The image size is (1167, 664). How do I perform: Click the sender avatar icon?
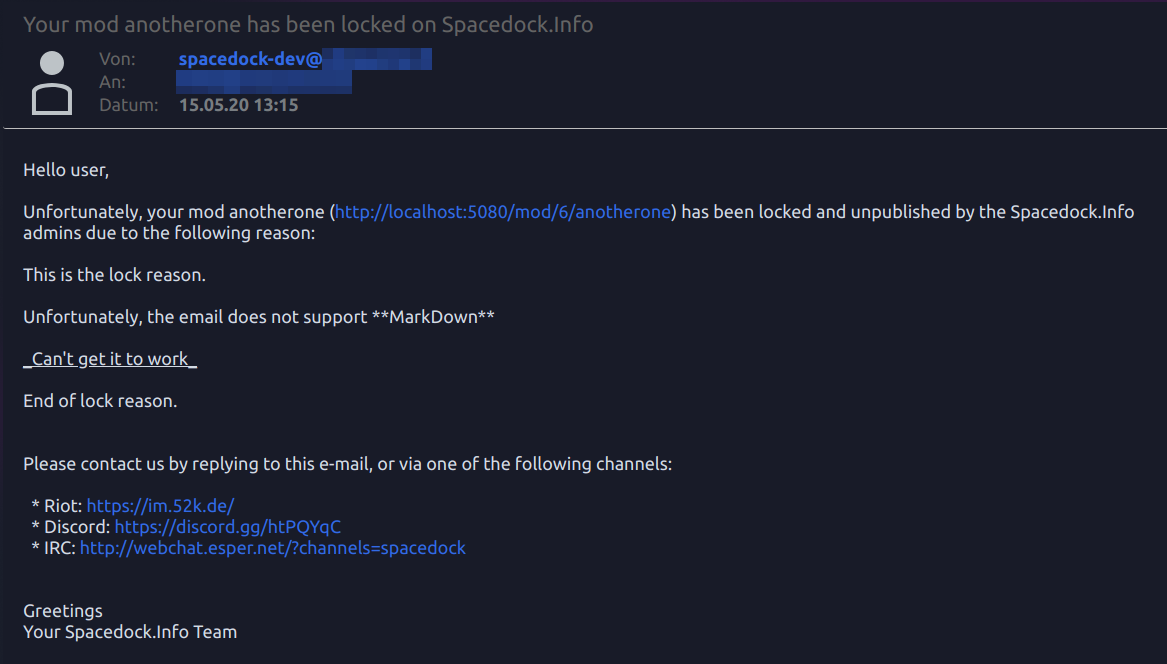click(x=52, y=83)
